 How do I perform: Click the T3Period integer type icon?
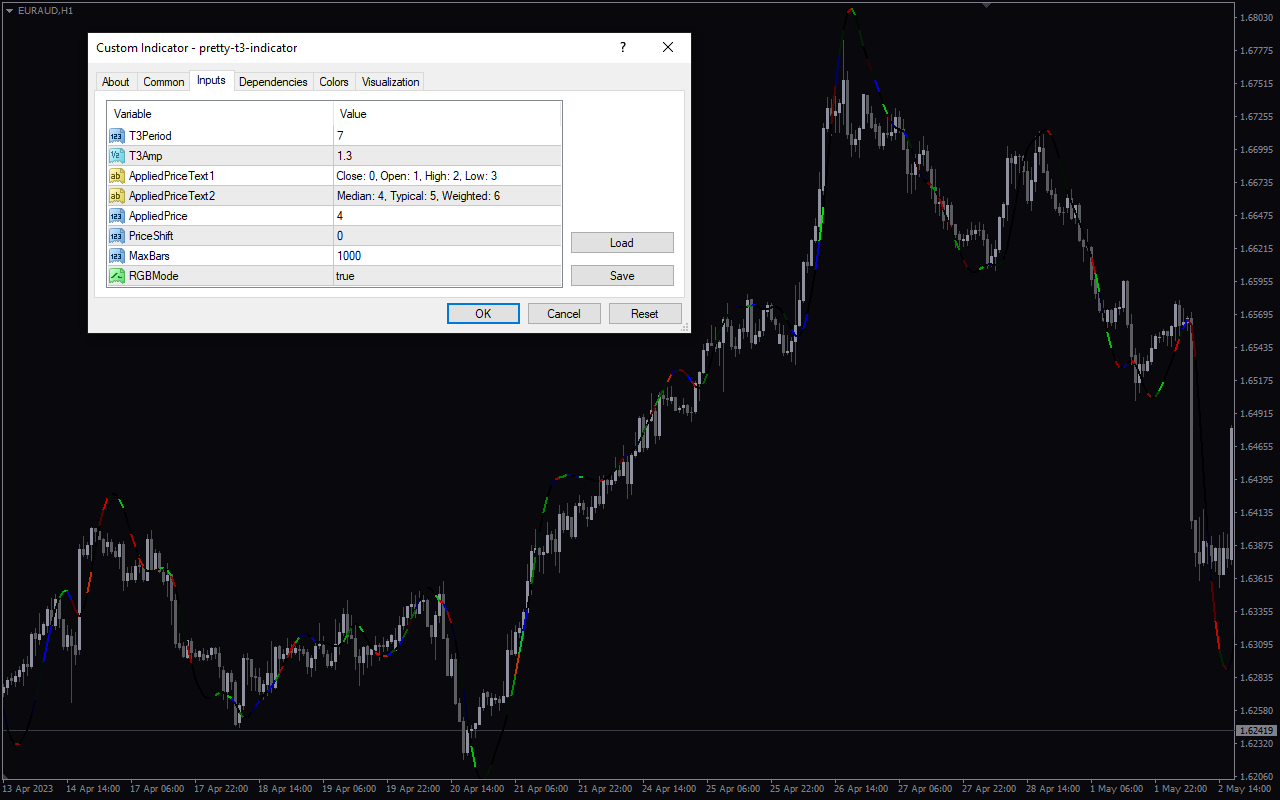click(117, 136)
